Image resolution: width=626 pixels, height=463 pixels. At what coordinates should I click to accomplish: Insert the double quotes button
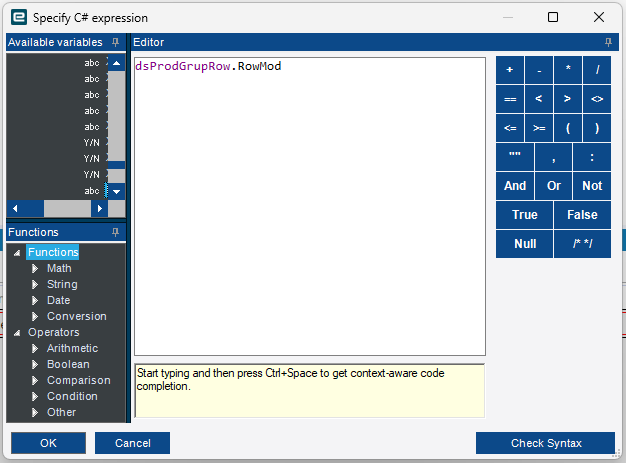(515, 157)
